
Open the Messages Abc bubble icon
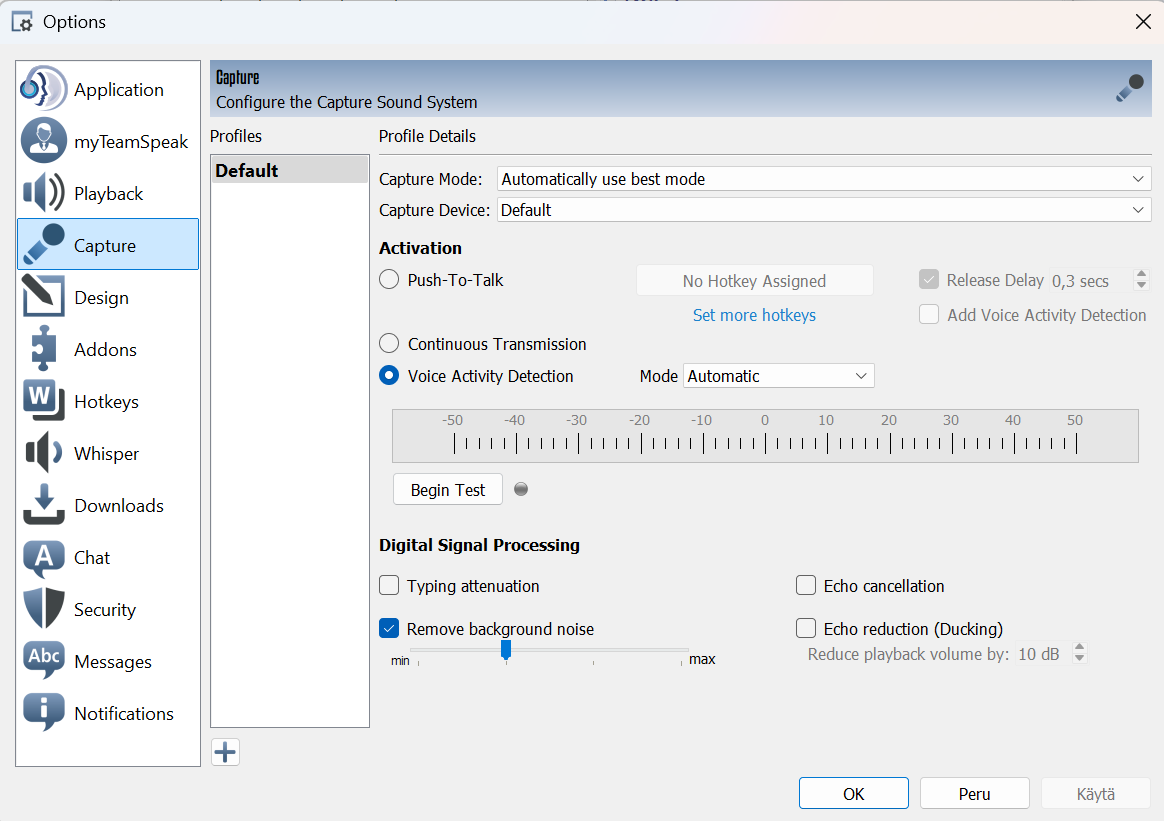click(x=44, y=660)
